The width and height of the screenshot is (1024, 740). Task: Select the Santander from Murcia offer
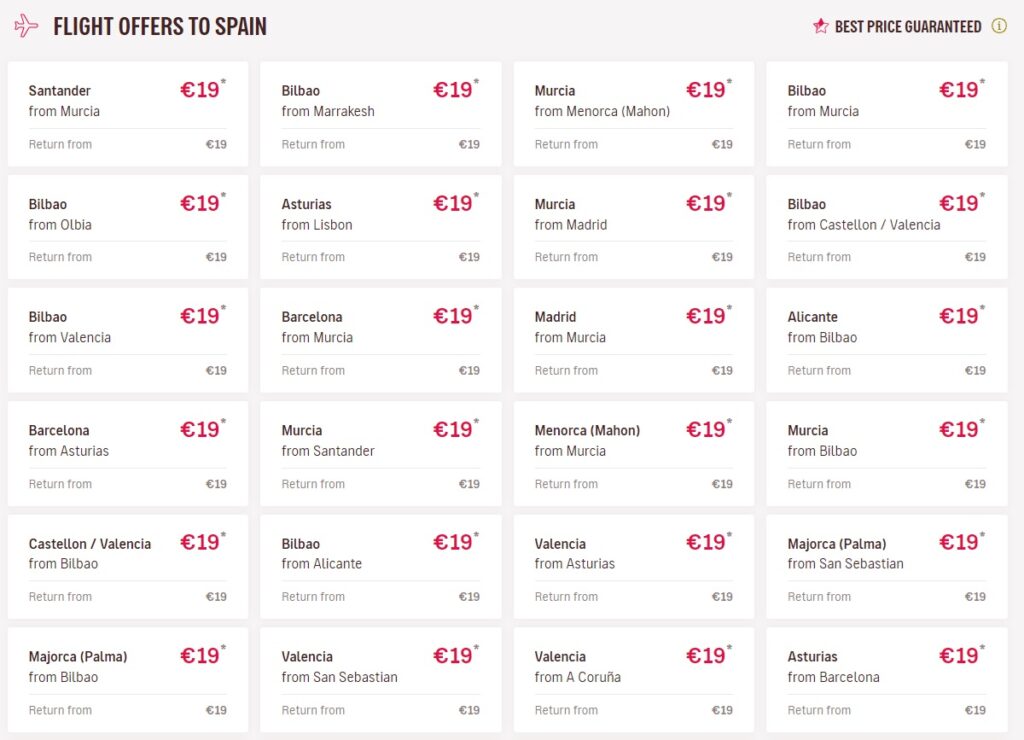[128, 113]
